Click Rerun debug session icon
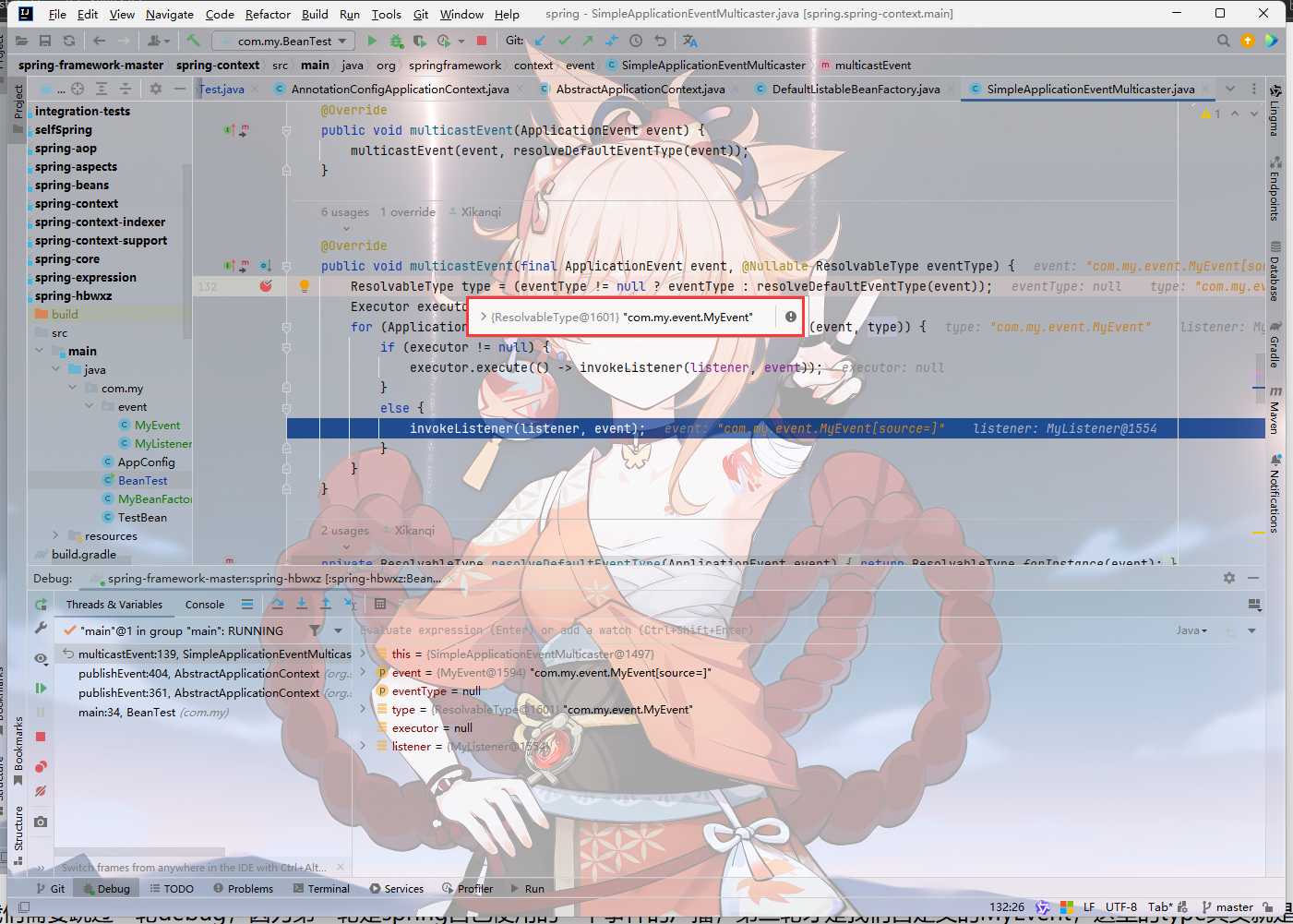 (41, 604)
